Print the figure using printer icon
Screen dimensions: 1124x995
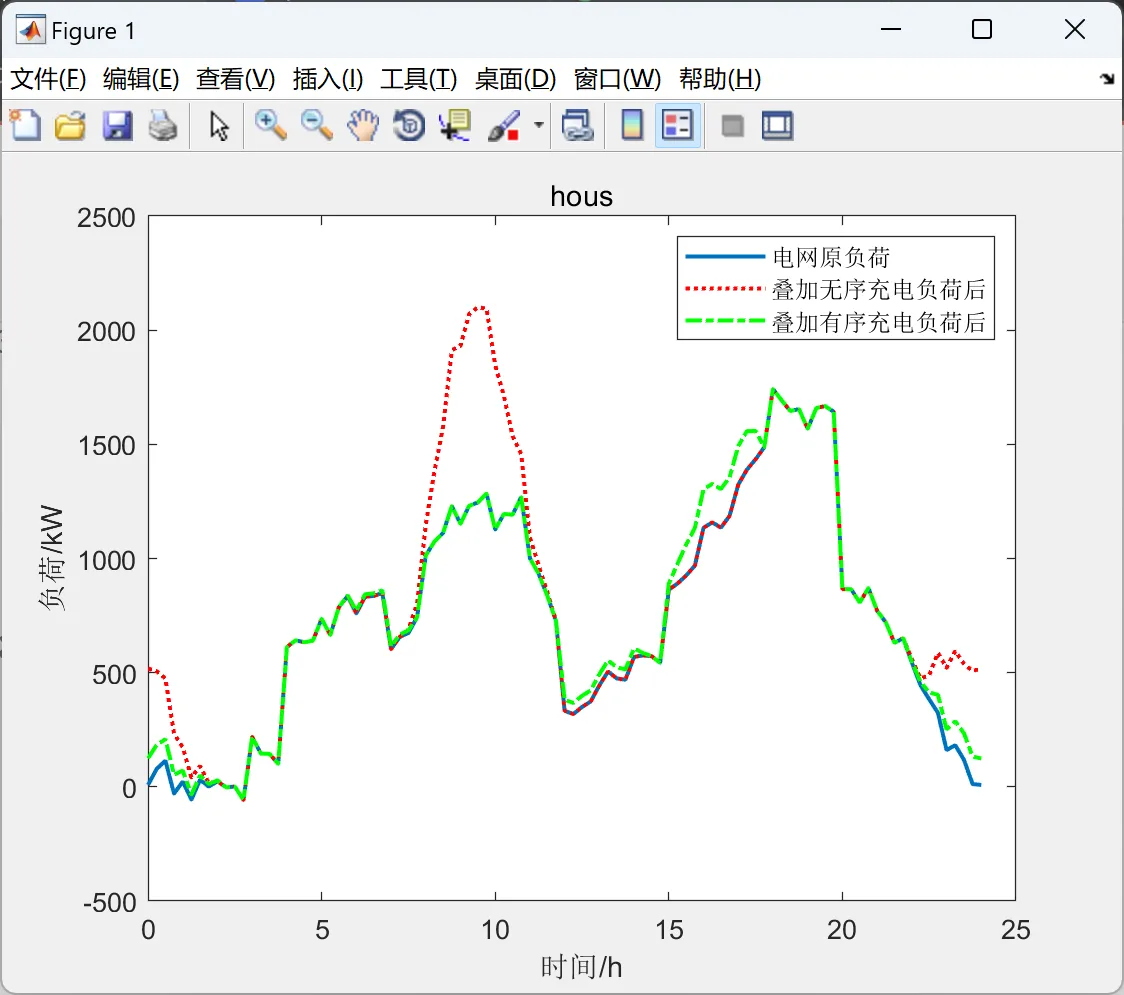point(163,125)
